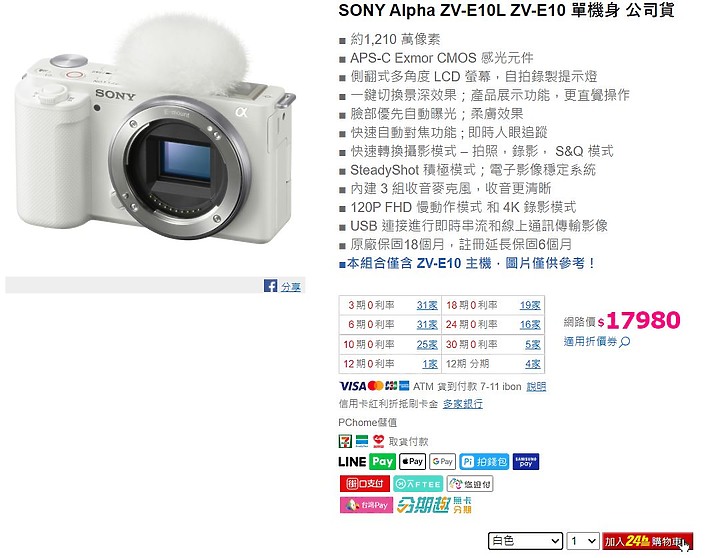Add item to 24h shopping cart
Viewport: 720px width, 558px height.
point(647,541)
